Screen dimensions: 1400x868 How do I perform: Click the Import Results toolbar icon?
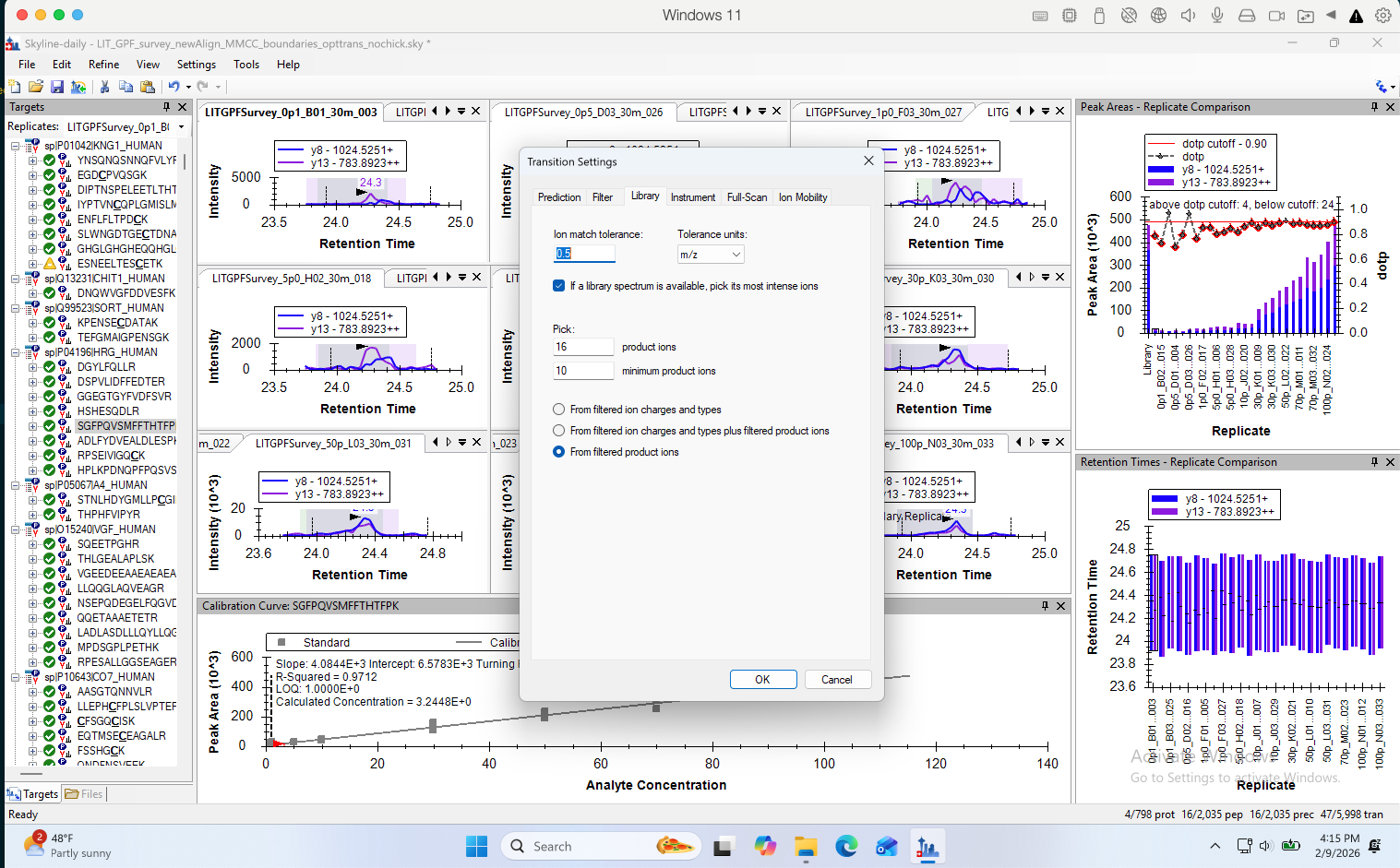[x=78, y=87]
